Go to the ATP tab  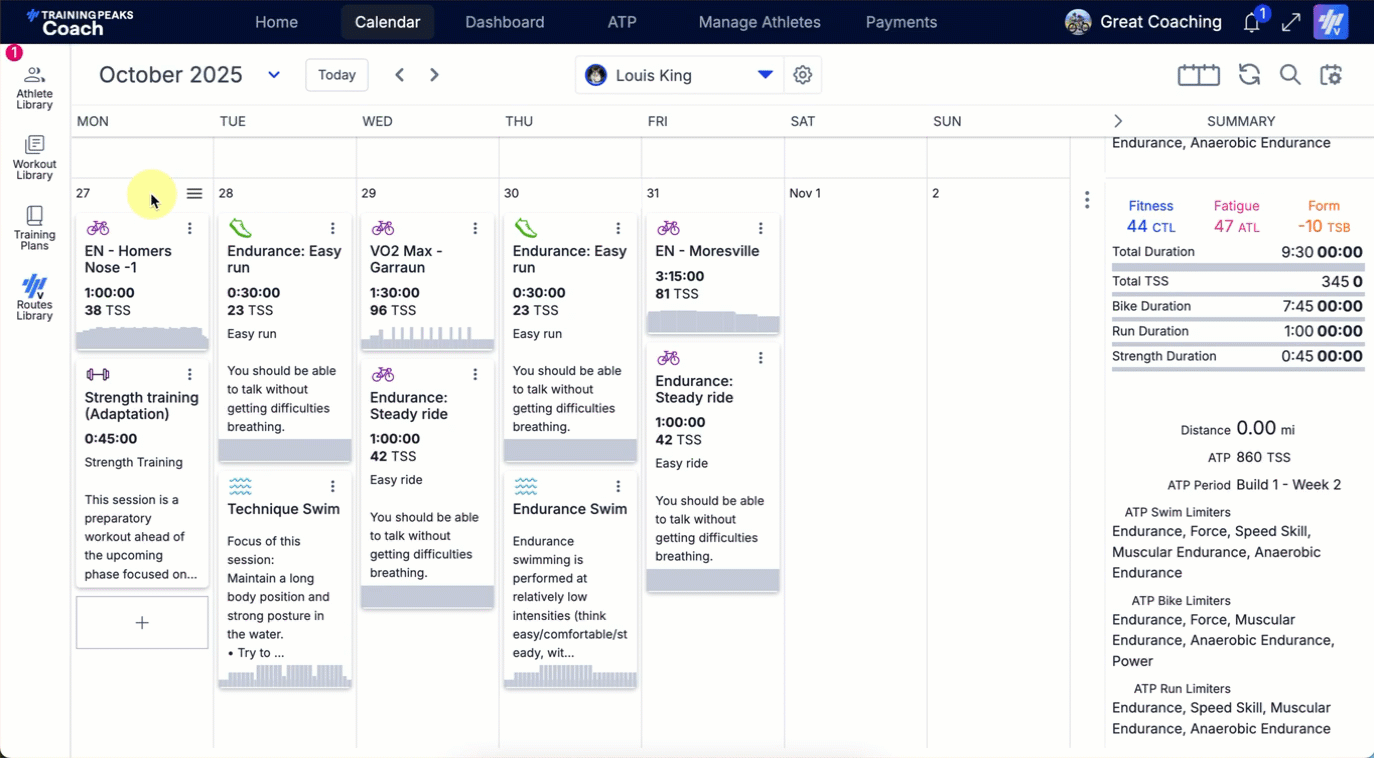tap(622, 22)
